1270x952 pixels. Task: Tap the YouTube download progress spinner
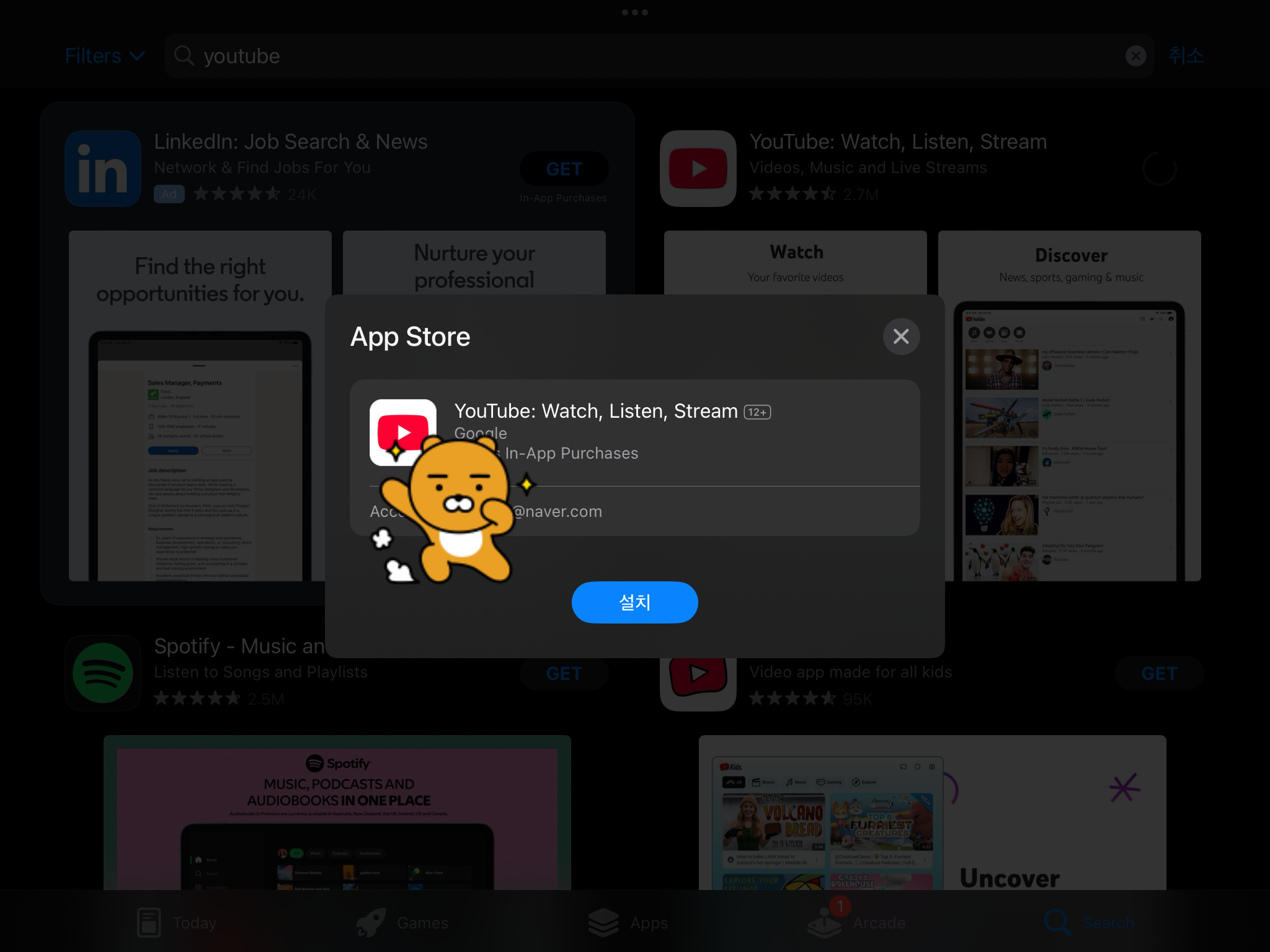coord(1159,169)
